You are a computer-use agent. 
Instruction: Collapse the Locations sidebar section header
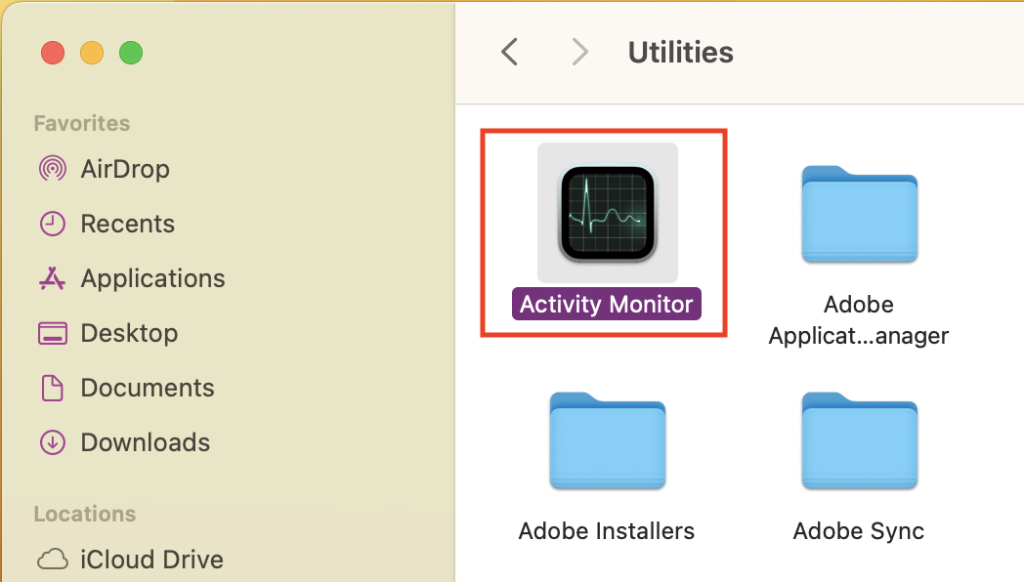(85, 514)
